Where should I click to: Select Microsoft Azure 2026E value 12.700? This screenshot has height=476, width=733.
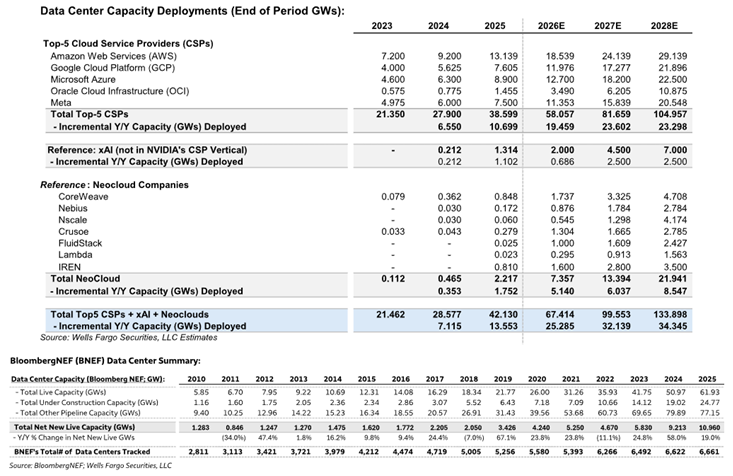point(560,79)
